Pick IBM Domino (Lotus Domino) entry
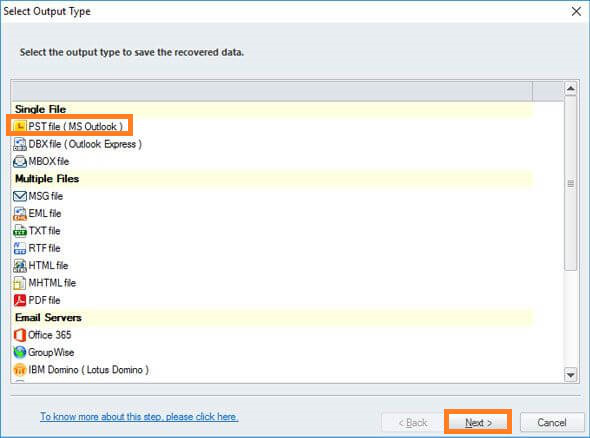Viewport: 590px width, 438px height. (81, 370)
